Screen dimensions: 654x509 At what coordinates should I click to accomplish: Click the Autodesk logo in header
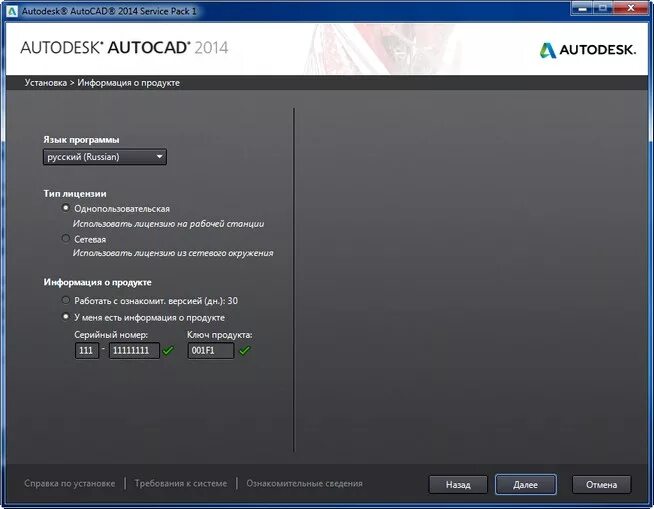click(x=588, y=50)
